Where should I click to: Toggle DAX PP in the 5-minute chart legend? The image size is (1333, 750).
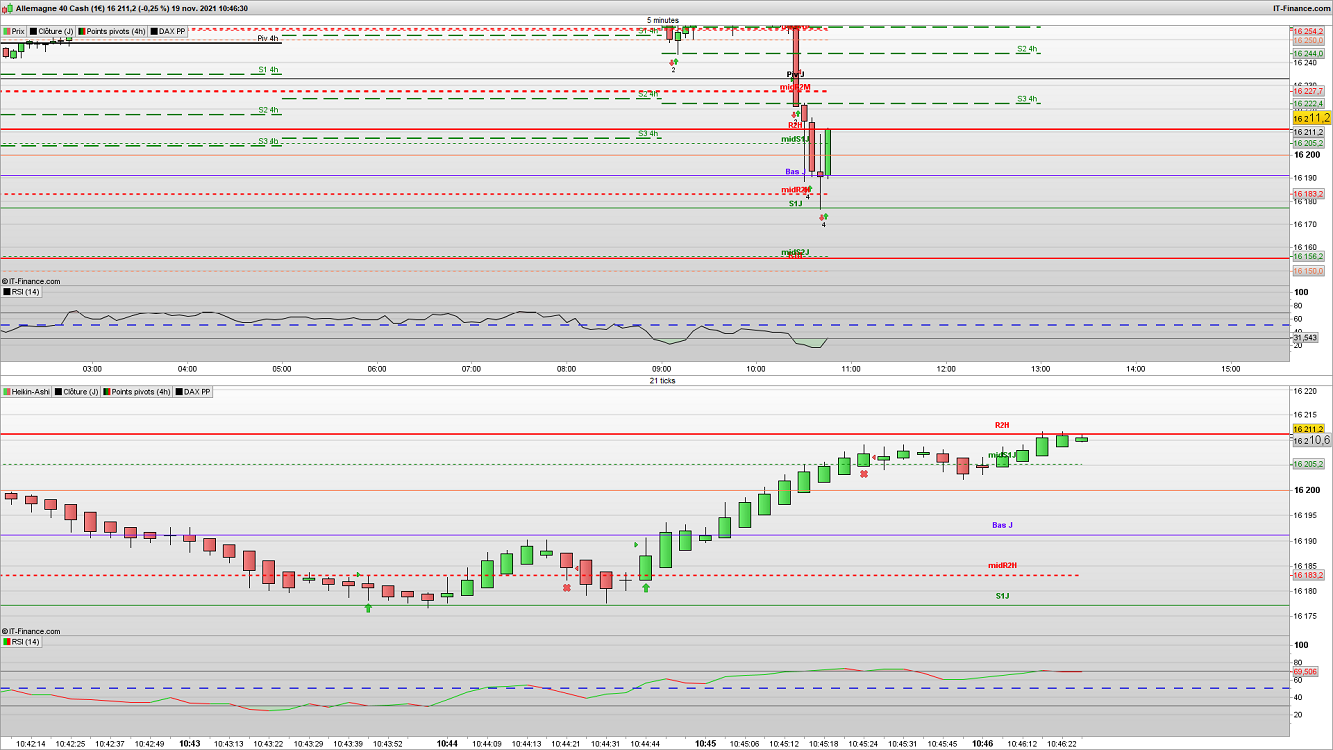[169, 31]
